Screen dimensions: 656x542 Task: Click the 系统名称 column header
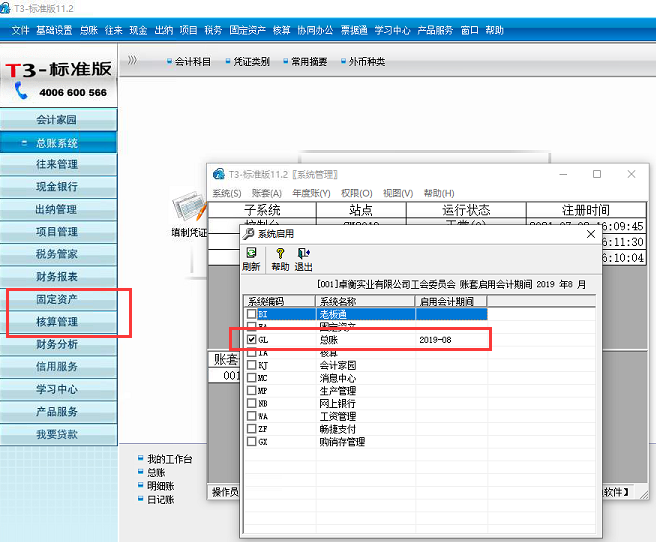(x=365, y=301)
